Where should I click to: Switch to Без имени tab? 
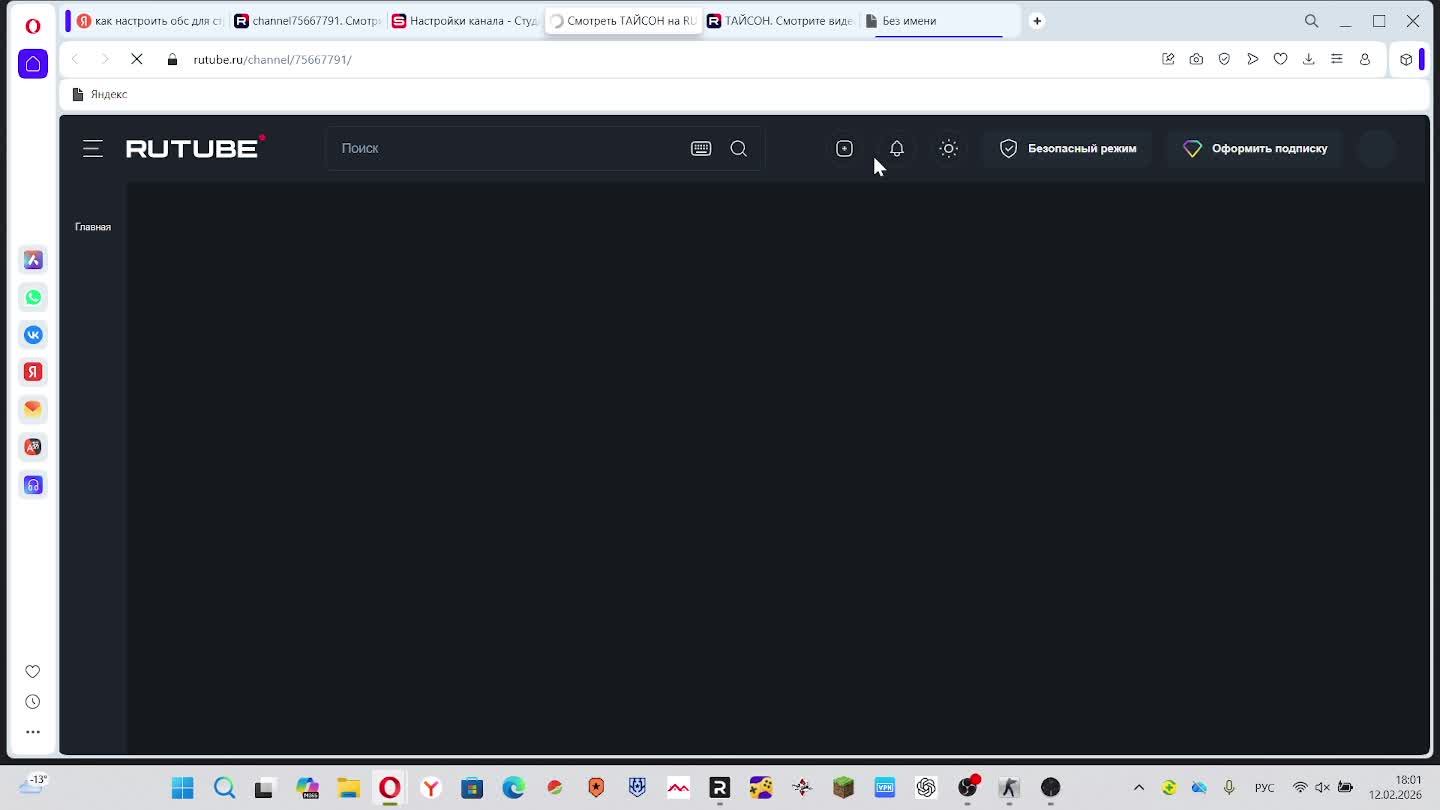[x=938, y=20]
